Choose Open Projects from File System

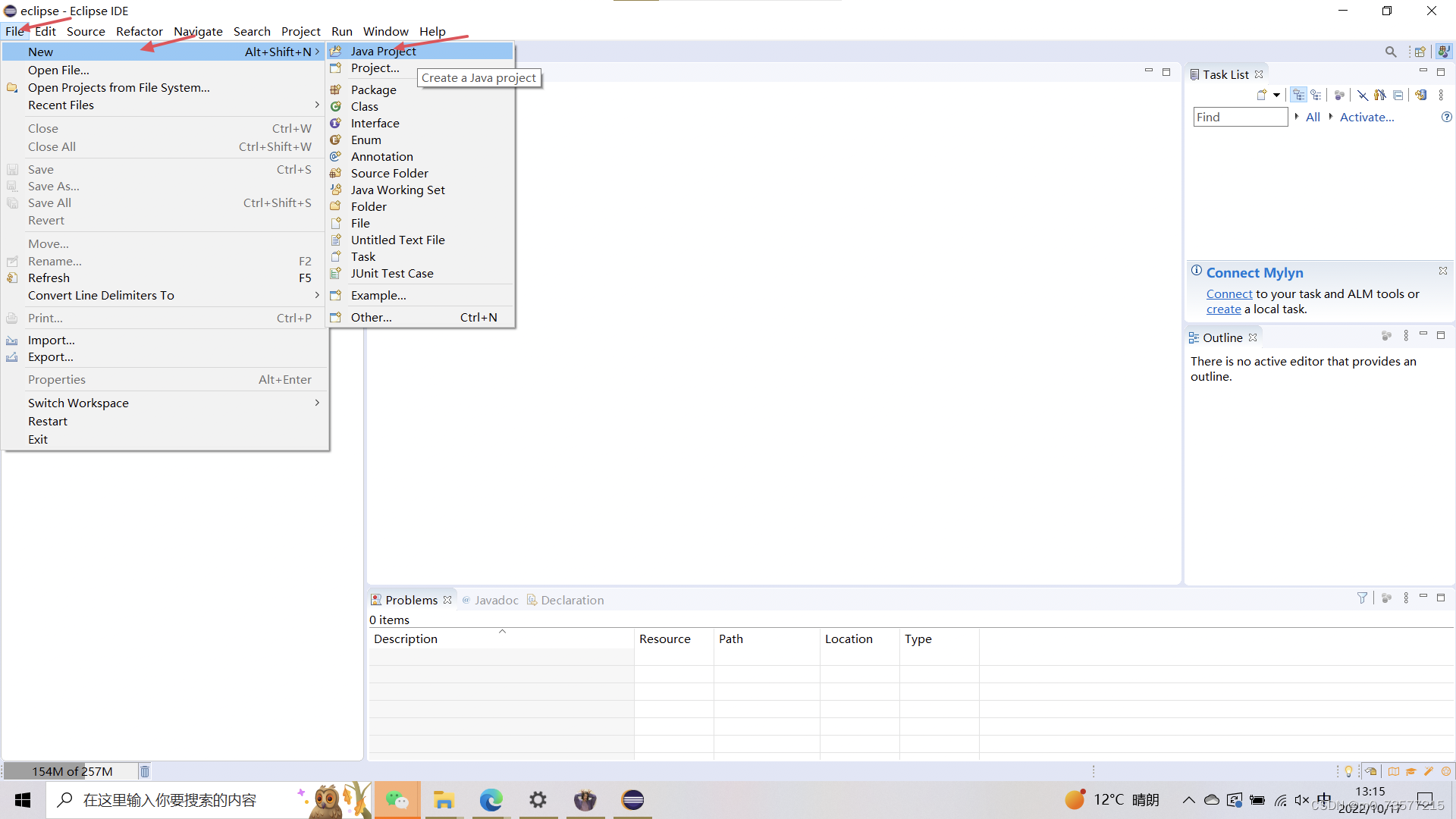(x=165, y=88)
